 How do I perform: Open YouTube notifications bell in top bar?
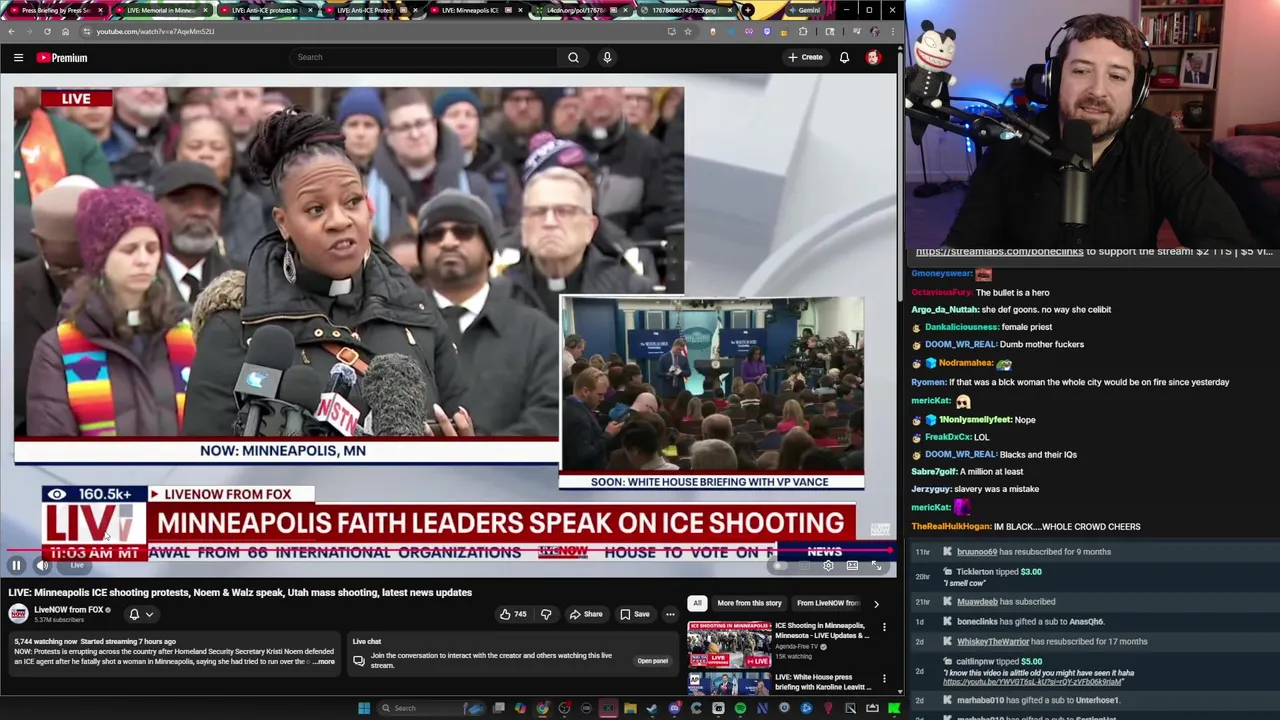(844, 58)
